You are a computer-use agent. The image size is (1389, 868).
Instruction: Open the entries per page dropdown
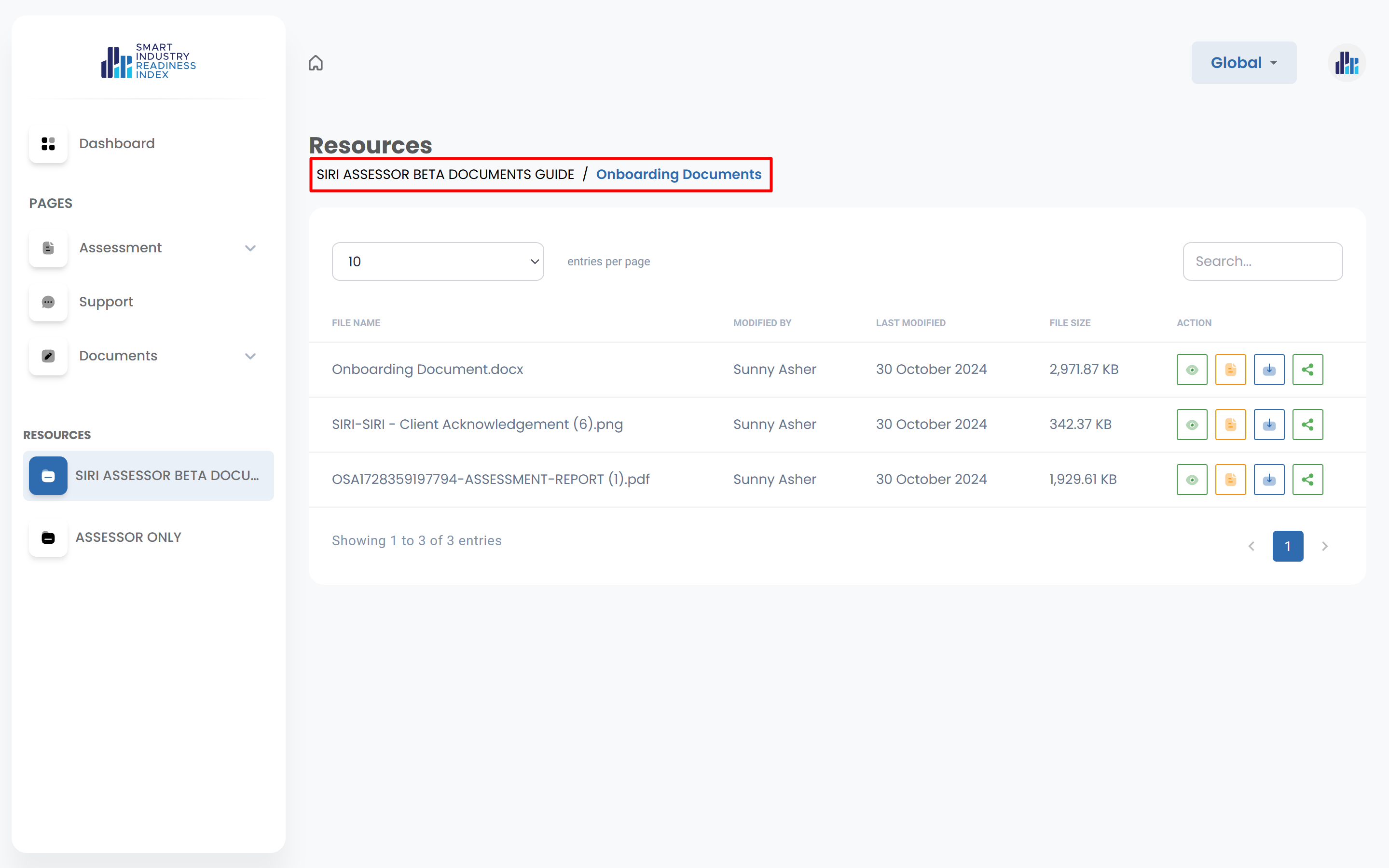(438, 262)
